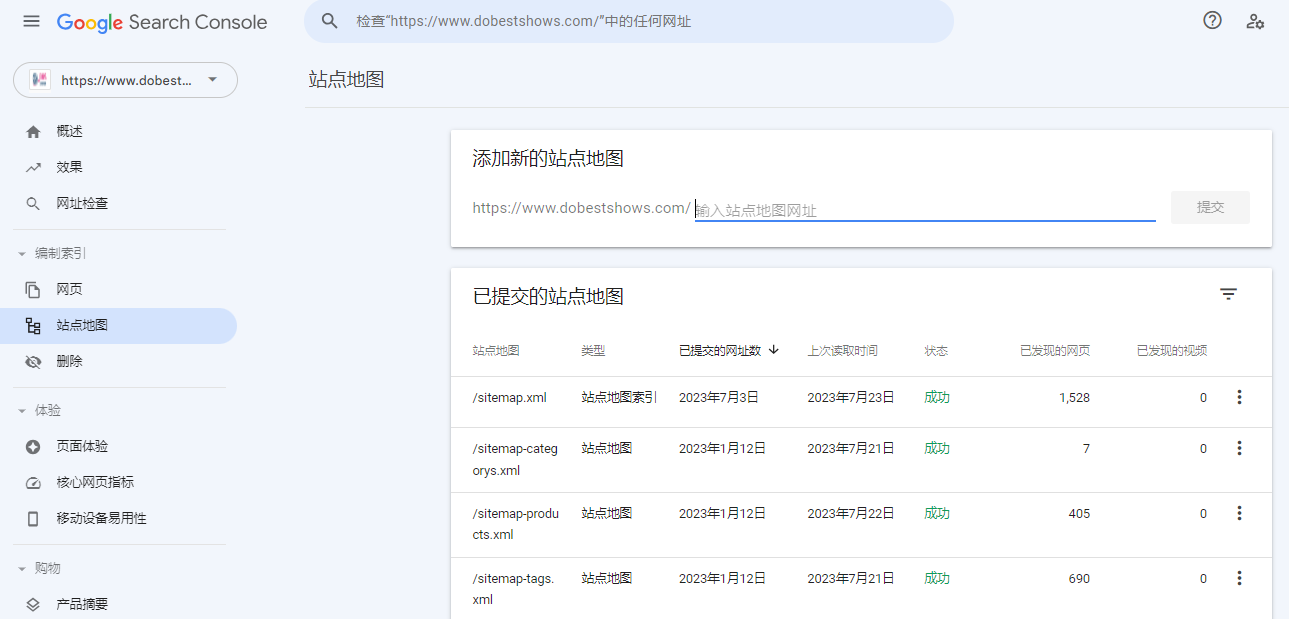The image size is (1289, 619).
Task: Click the 1,528 discovered pages value
Action: (1074, 397)
